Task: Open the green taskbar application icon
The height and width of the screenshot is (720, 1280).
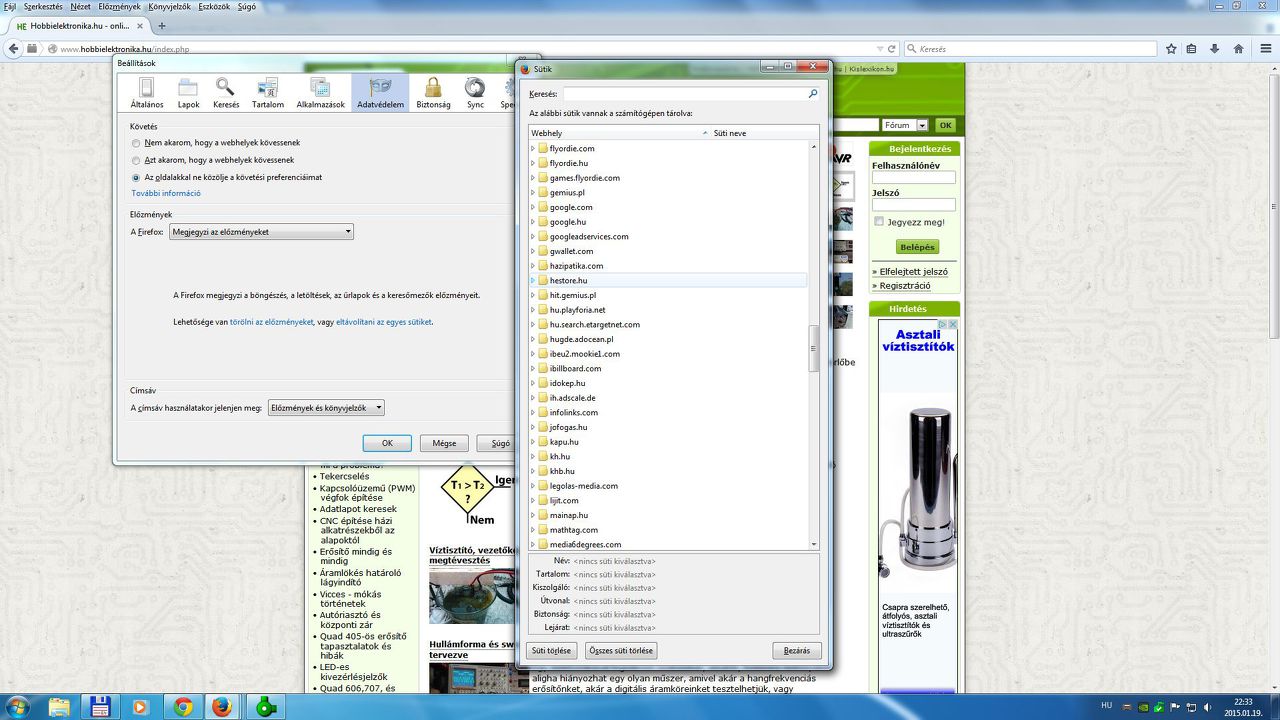Action: click(266, 706)
